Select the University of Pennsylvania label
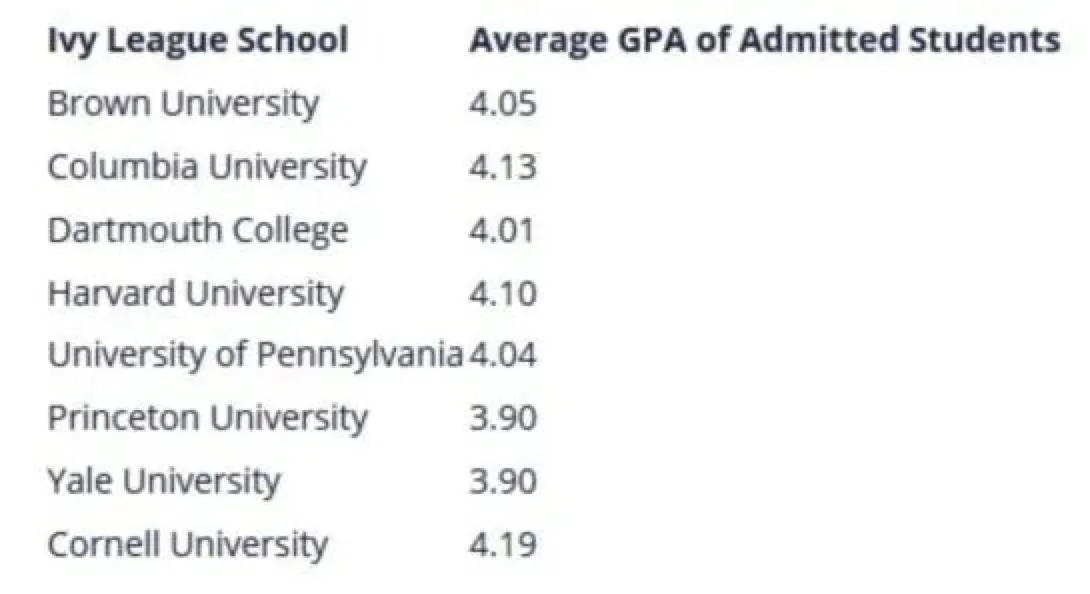Screen dimensions: 1090x594 pos(255,355)
